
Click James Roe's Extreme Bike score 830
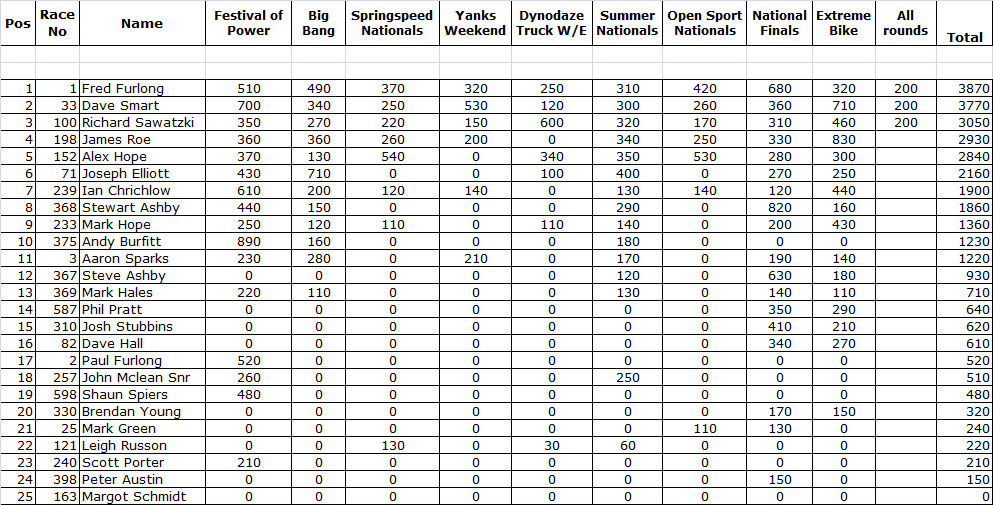(x=843, y=140)
